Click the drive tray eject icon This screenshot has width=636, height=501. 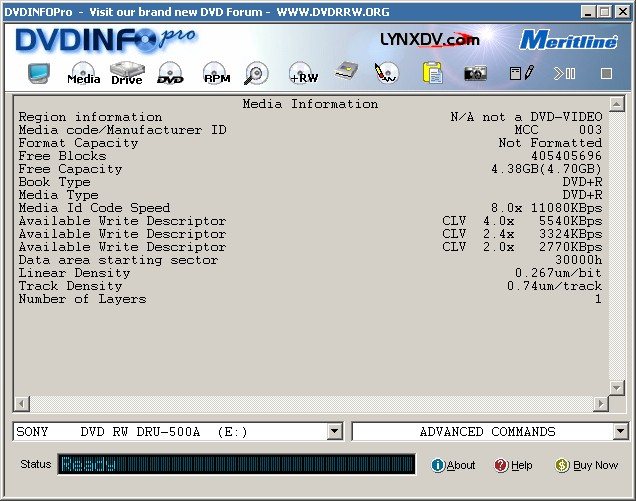(346, 72)
